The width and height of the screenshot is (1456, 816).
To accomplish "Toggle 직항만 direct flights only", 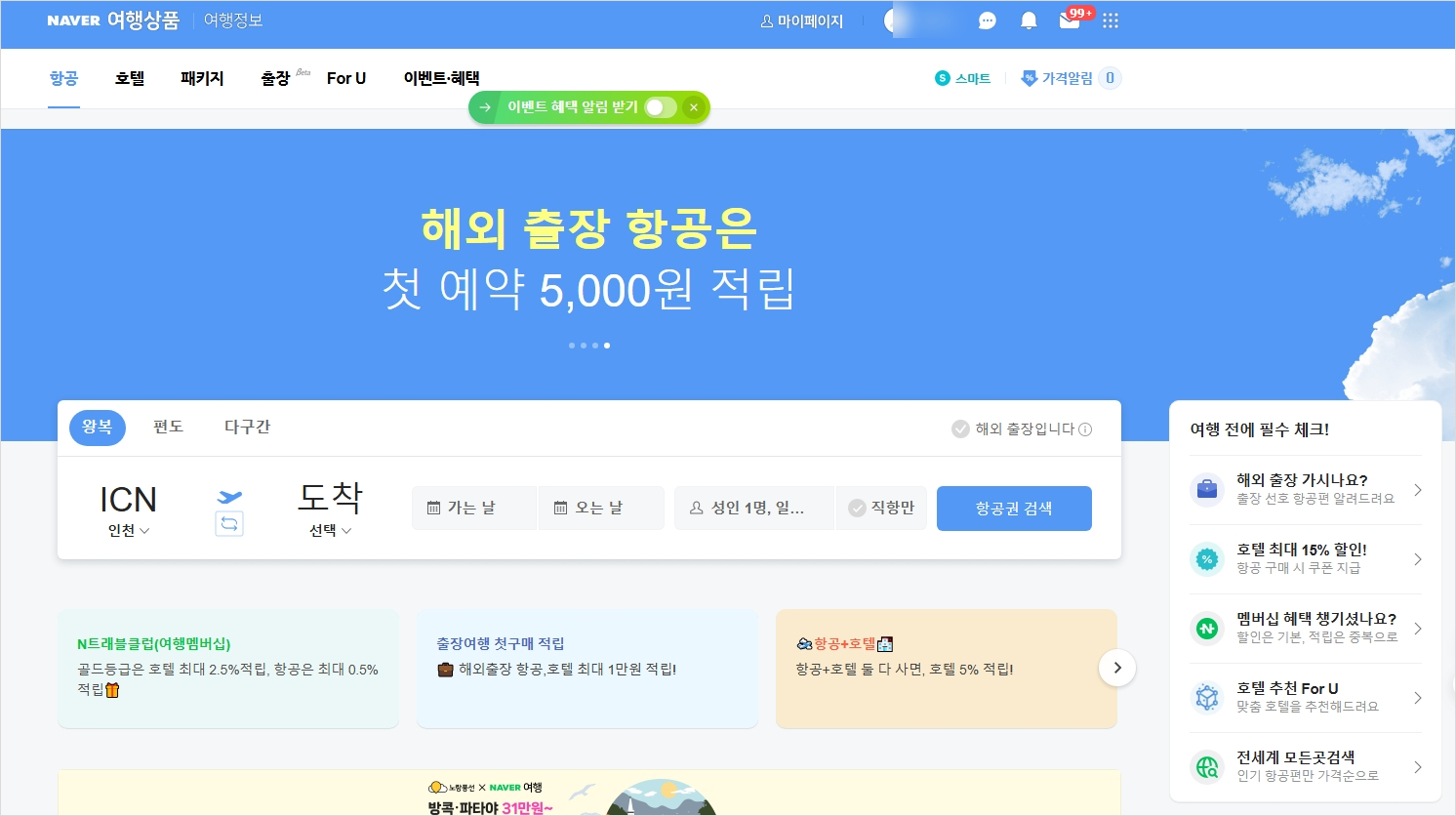I will [881, 508].
